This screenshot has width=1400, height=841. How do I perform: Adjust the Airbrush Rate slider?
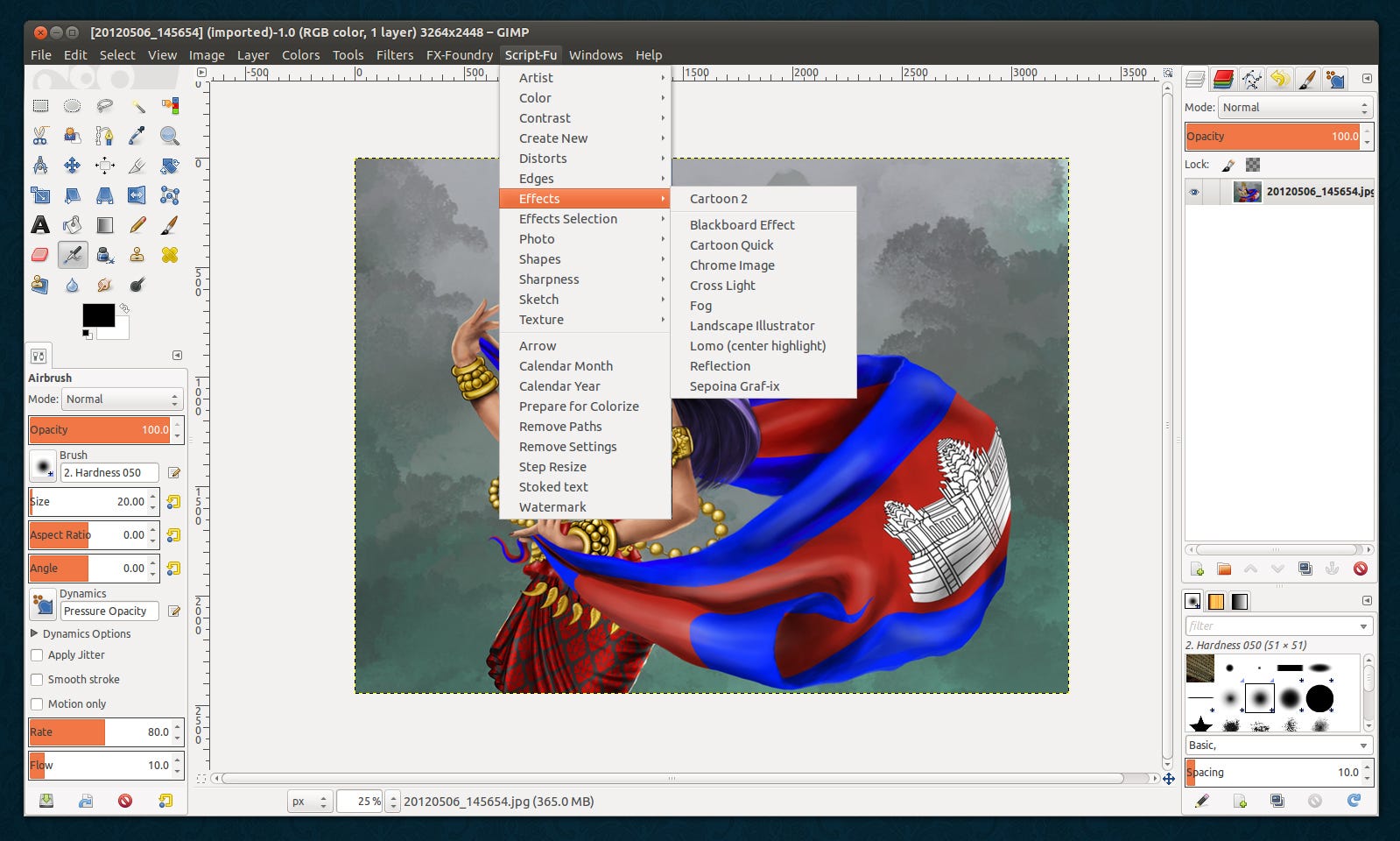(x=100, y=732)
